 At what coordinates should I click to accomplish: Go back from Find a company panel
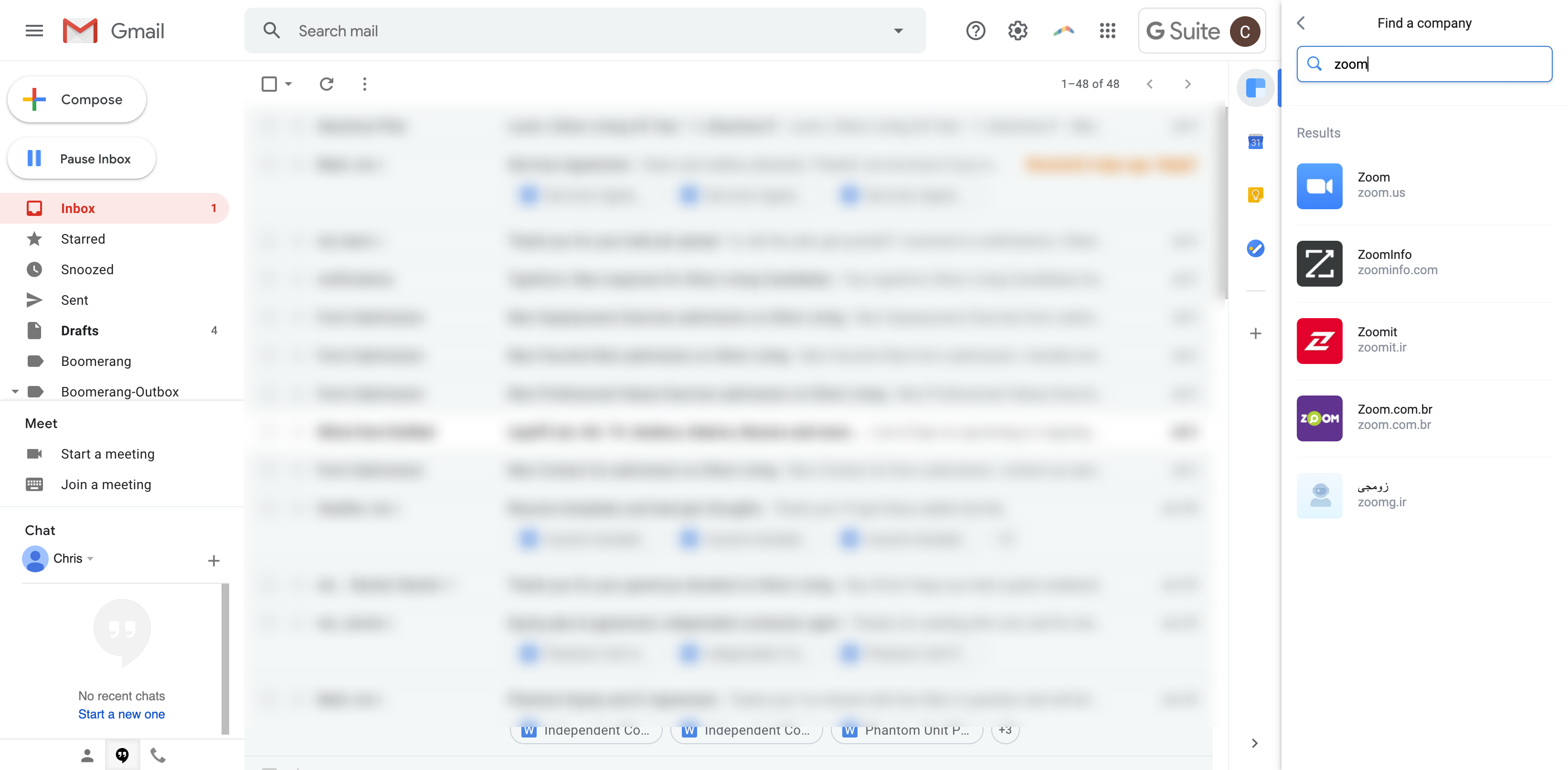click(x=1301, y=23)
